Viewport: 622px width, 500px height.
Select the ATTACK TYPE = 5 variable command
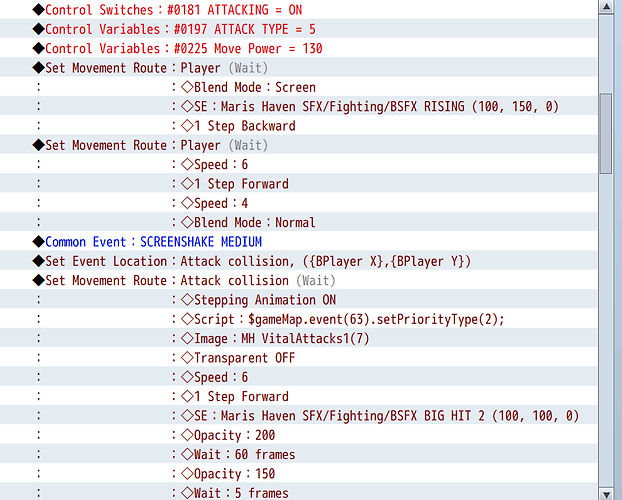coord(298,29)
